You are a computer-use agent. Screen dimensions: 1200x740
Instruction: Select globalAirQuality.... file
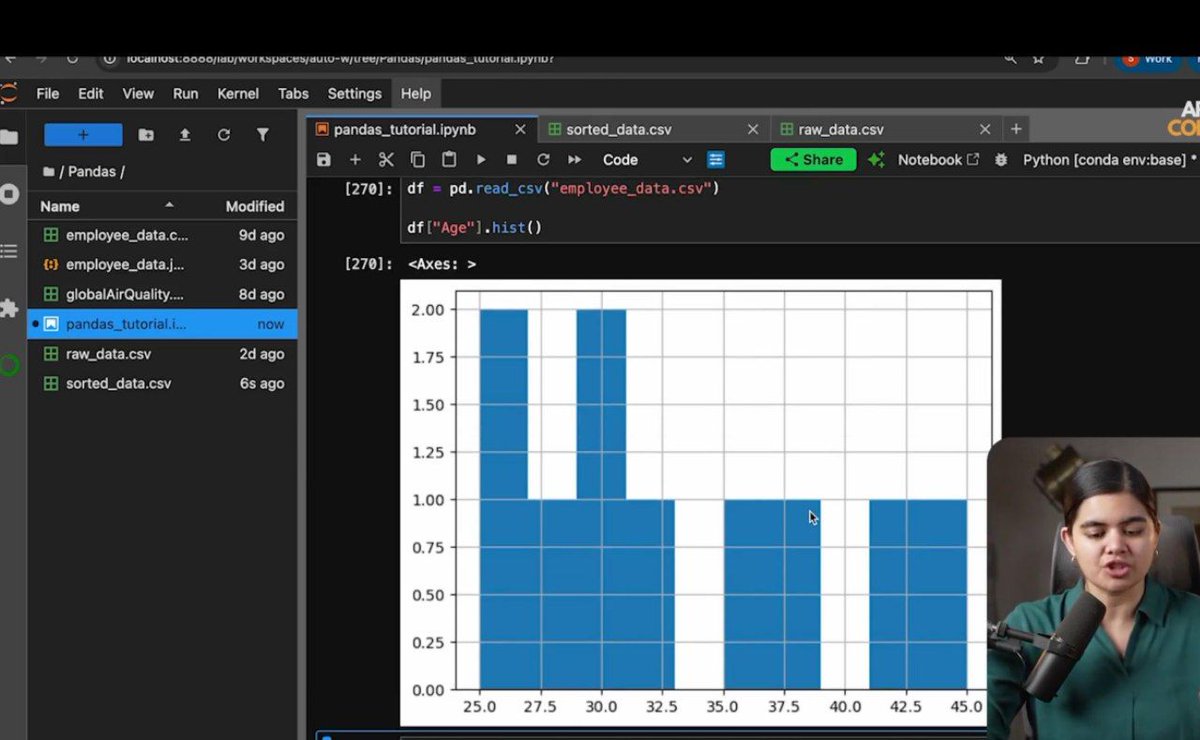(x=162, y=295)
